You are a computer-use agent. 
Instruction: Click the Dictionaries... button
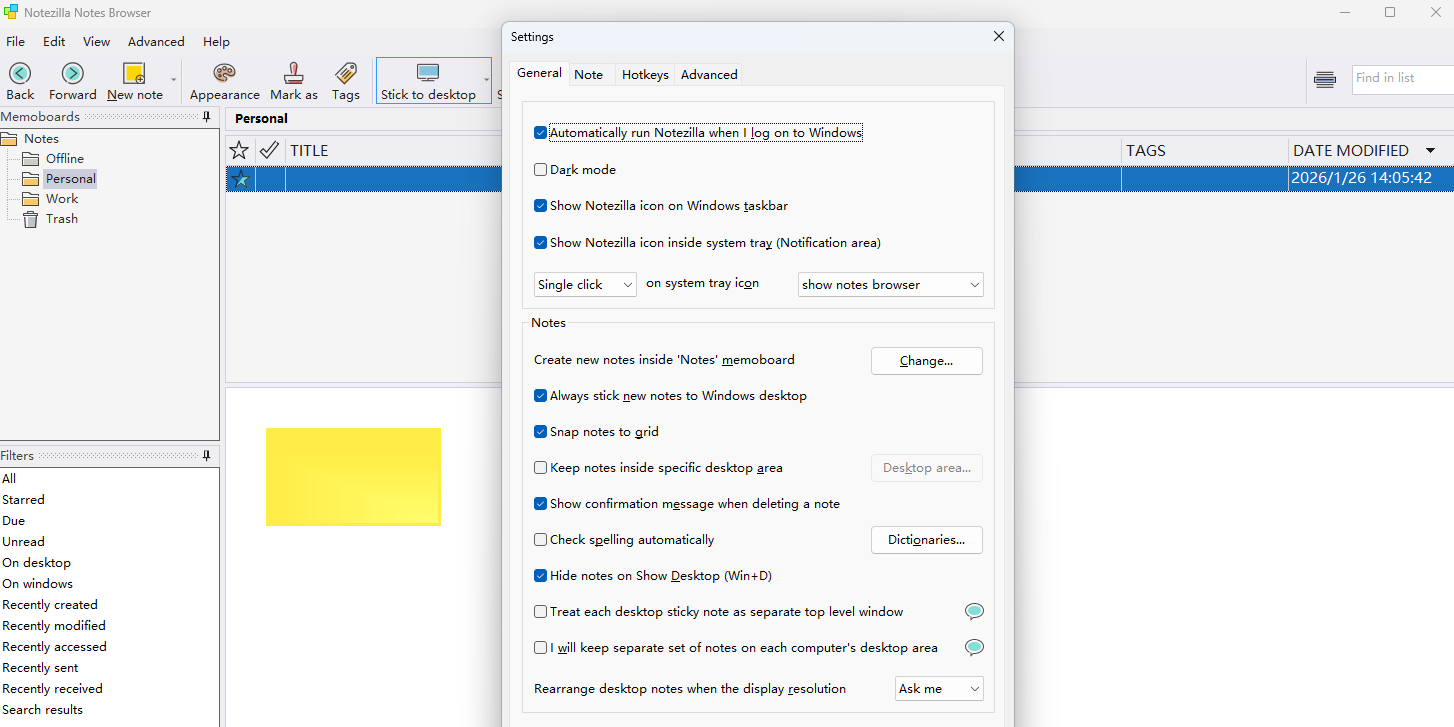pyautogui.click(x=926, y=540)
